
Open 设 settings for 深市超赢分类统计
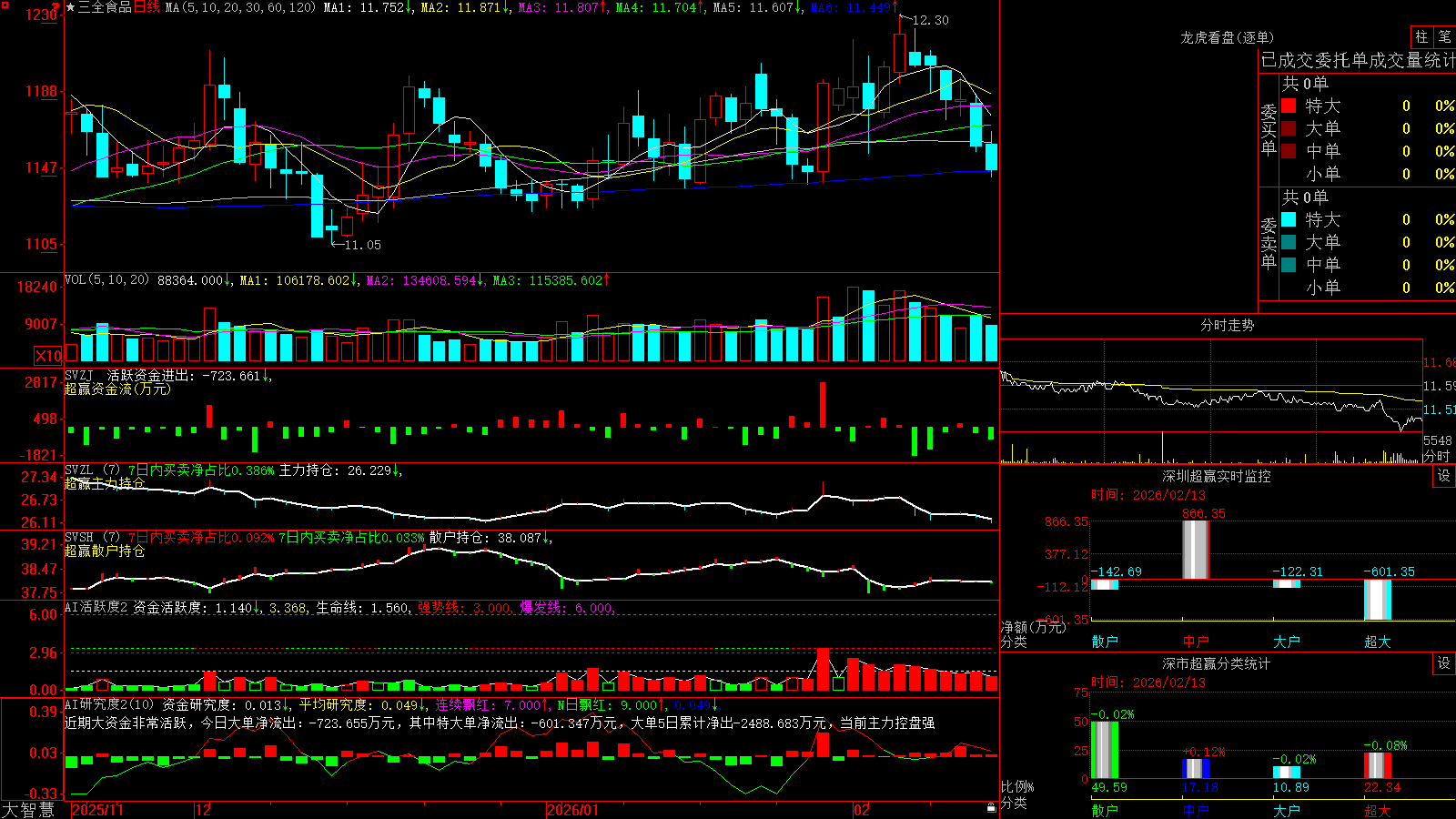point(1444,663)
